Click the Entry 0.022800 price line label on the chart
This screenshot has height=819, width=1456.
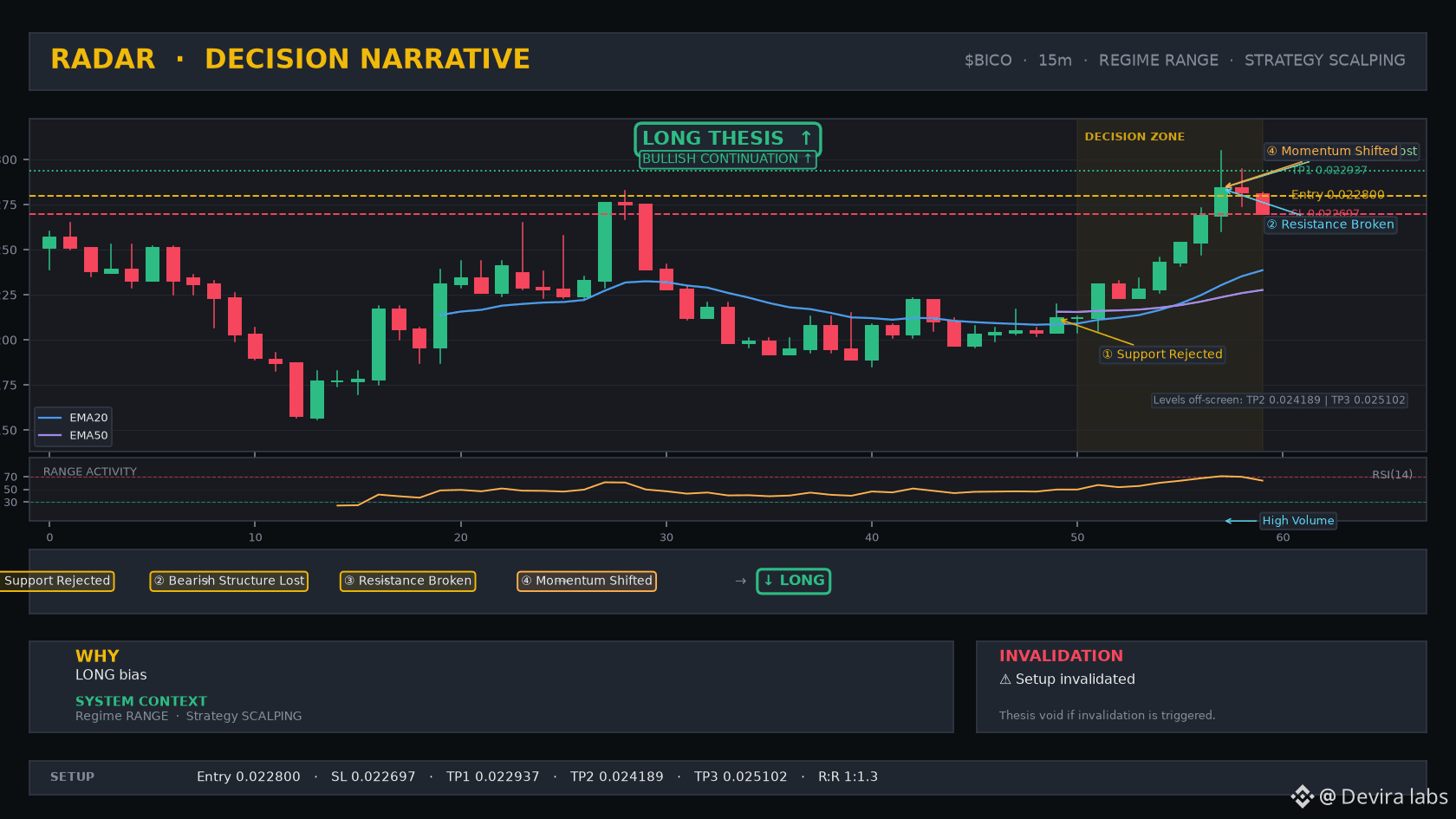pyautogui.click(x=1337, y=195)
